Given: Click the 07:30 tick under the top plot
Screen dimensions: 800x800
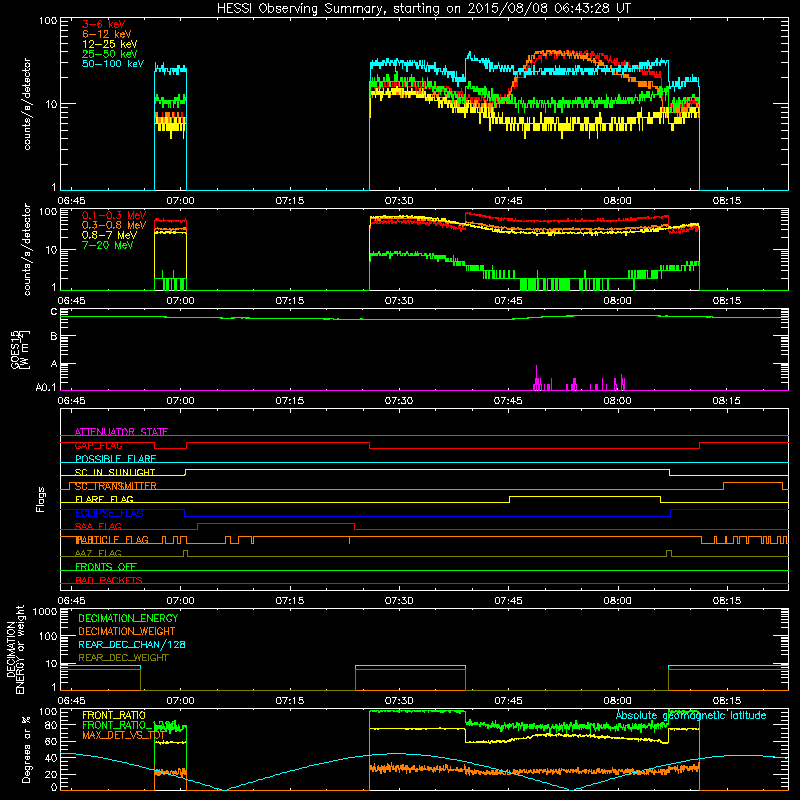Looking at the screenshot, I should coord(399,201).
